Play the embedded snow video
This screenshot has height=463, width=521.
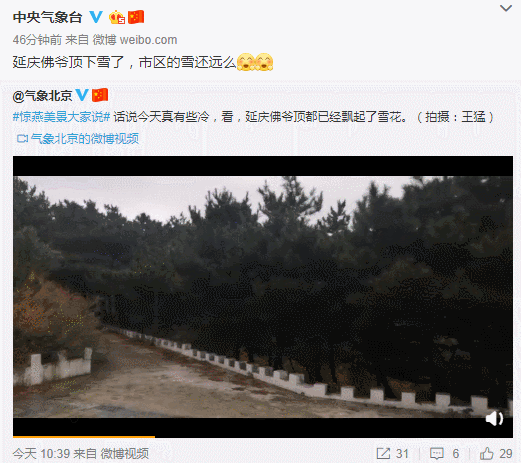coord(263,297)
